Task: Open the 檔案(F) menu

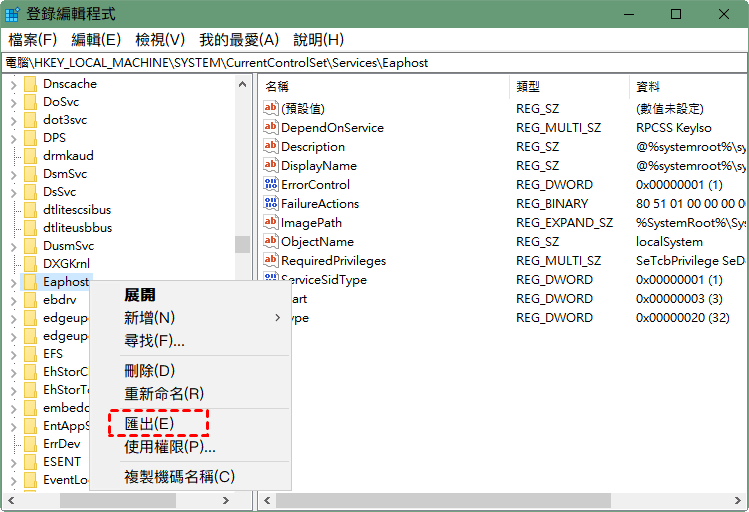Action: coord(32,40)
